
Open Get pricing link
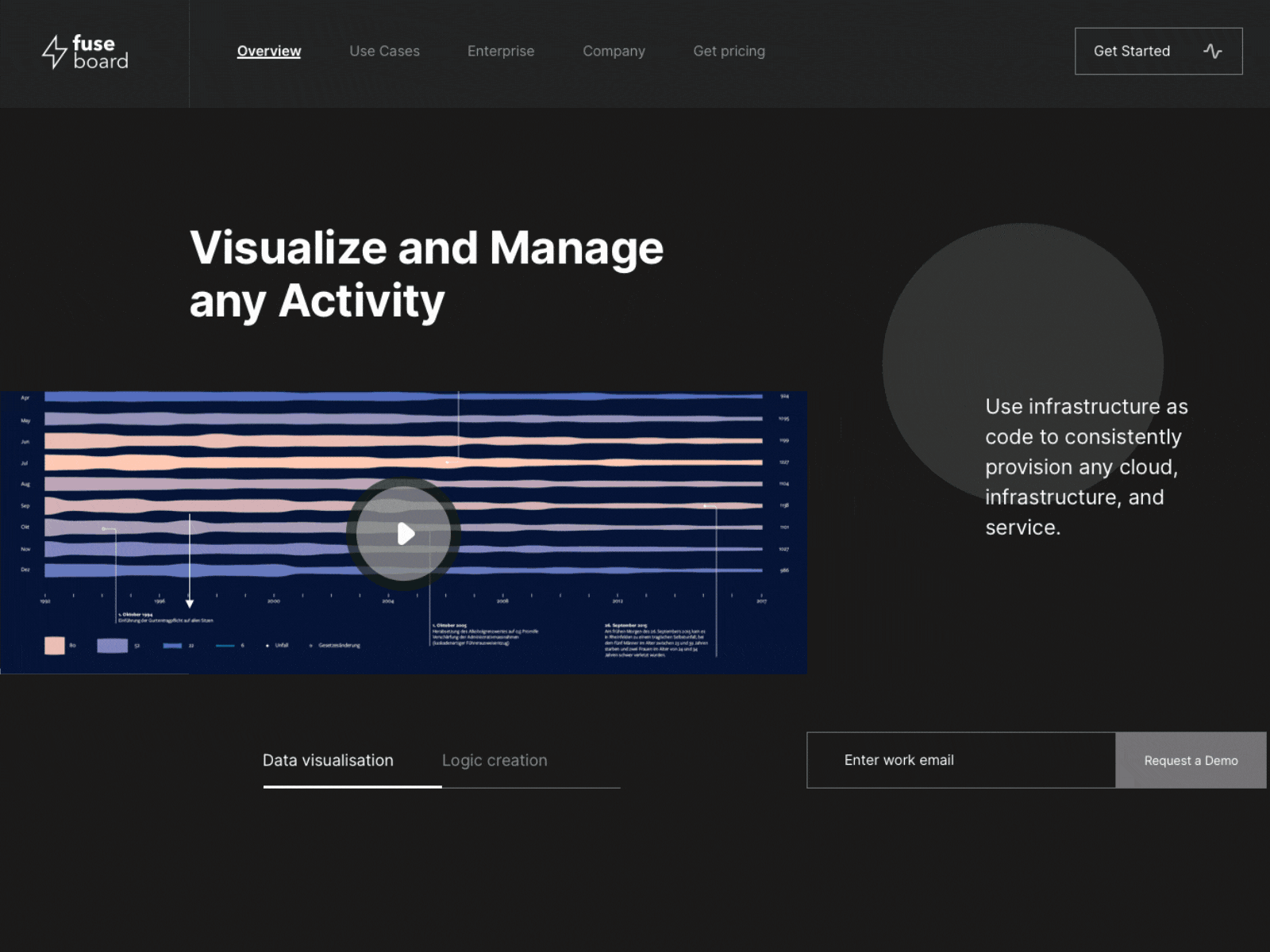coord(729,51)
